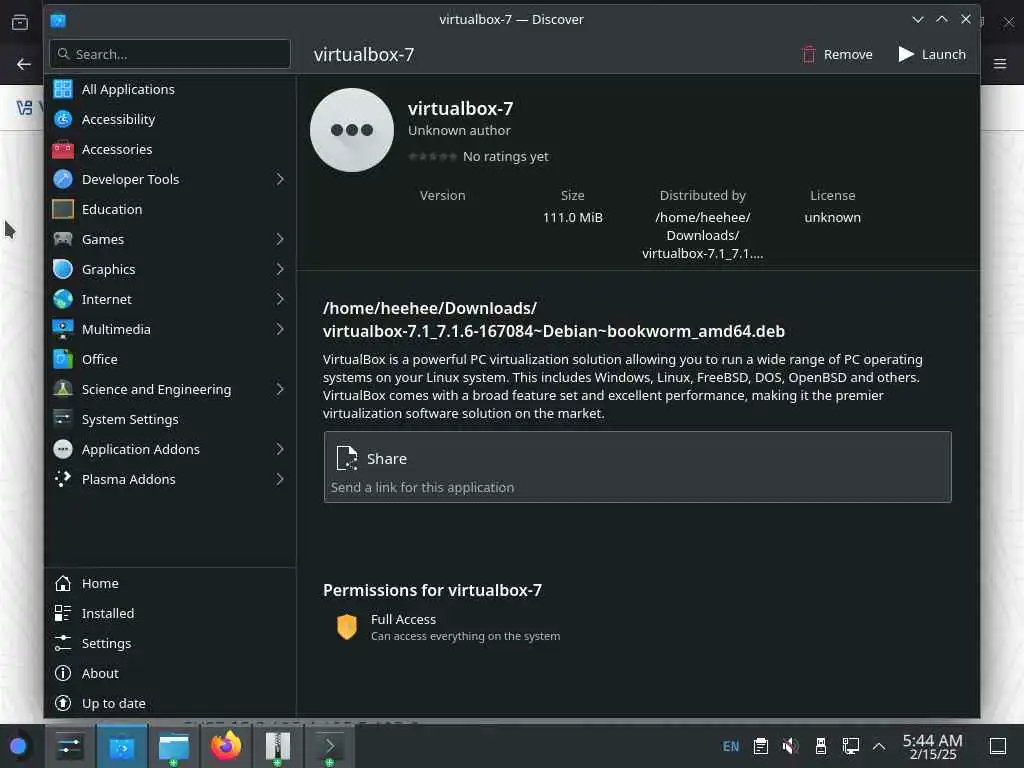Click the Office category icon
The image size is (1024, 768).
(63, 359)
